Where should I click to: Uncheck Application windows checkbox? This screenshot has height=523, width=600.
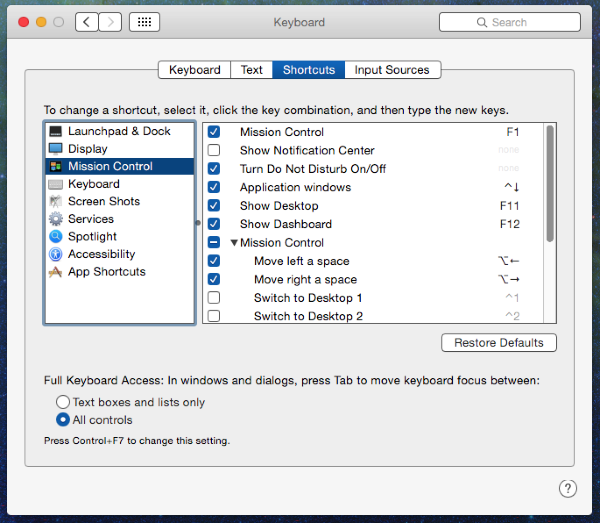[214, 187]
